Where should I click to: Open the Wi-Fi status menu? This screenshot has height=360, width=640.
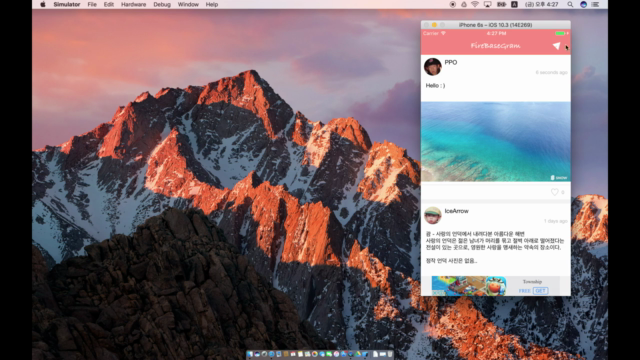point(475,4)
